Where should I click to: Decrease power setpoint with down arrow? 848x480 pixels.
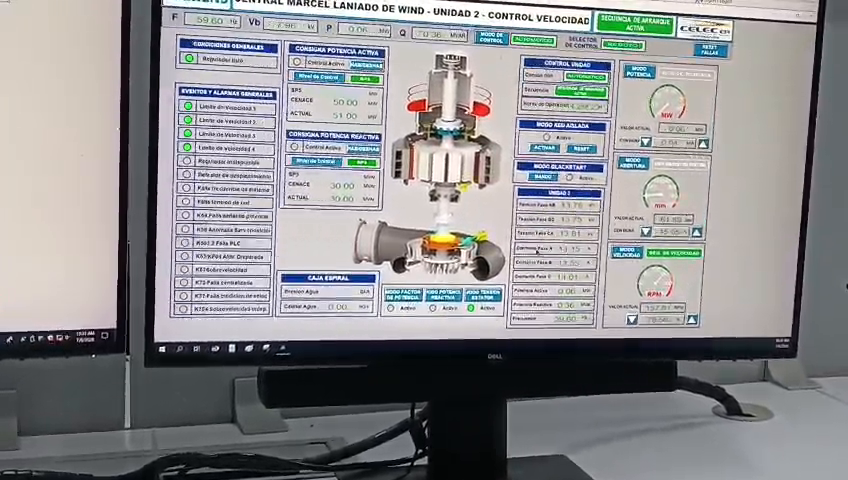[646, 142]
